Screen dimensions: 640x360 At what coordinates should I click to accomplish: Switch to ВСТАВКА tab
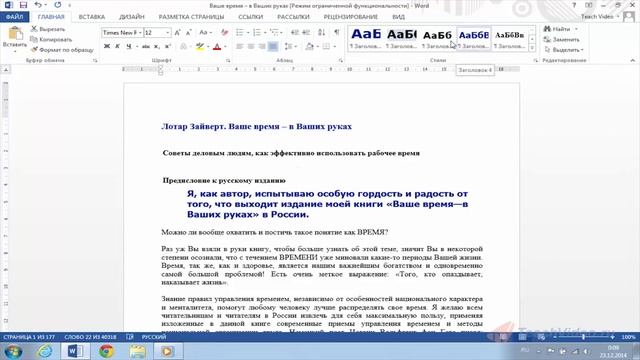click(92, 17)
